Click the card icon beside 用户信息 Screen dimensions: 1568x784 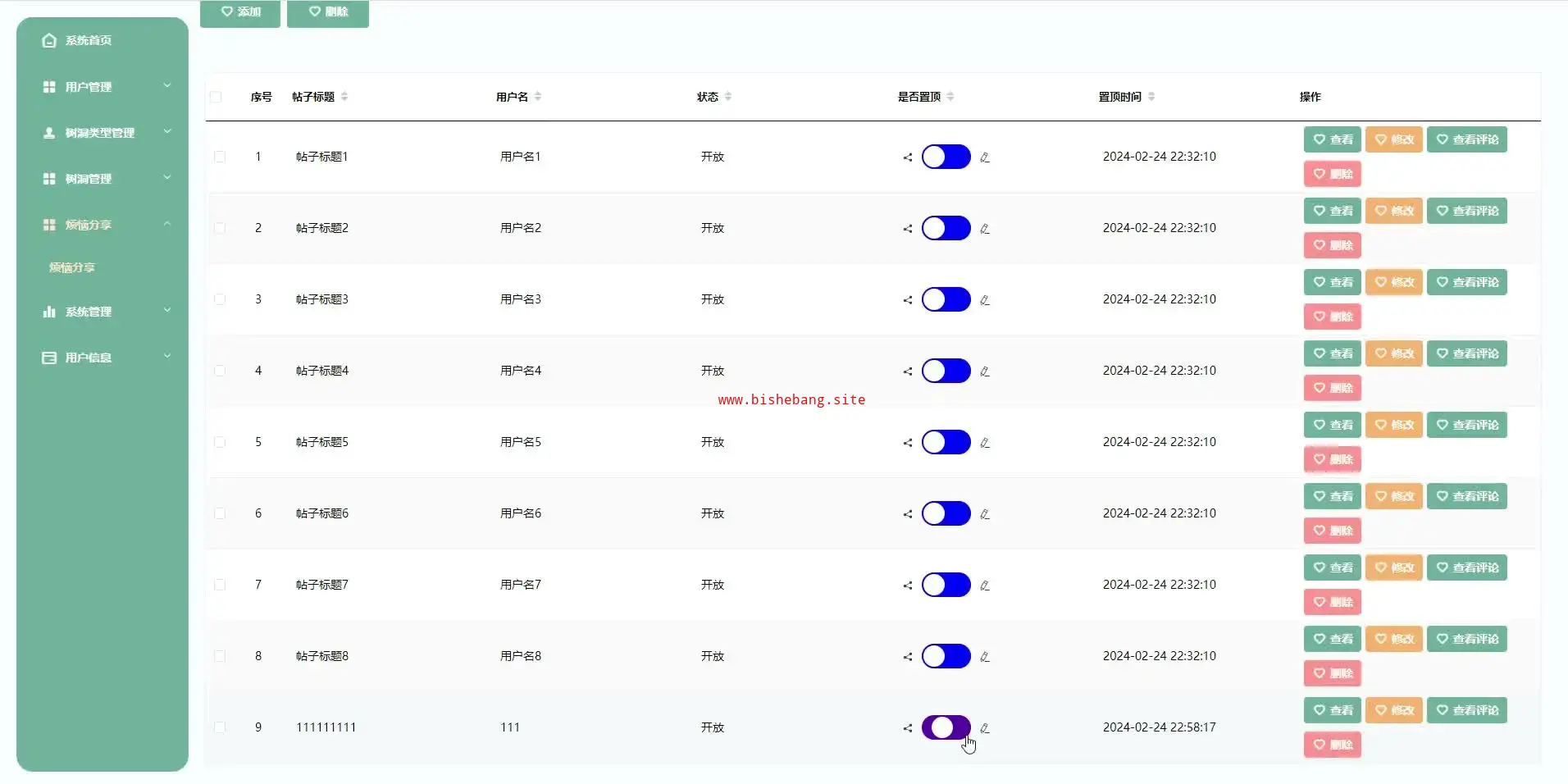(49, 358)
